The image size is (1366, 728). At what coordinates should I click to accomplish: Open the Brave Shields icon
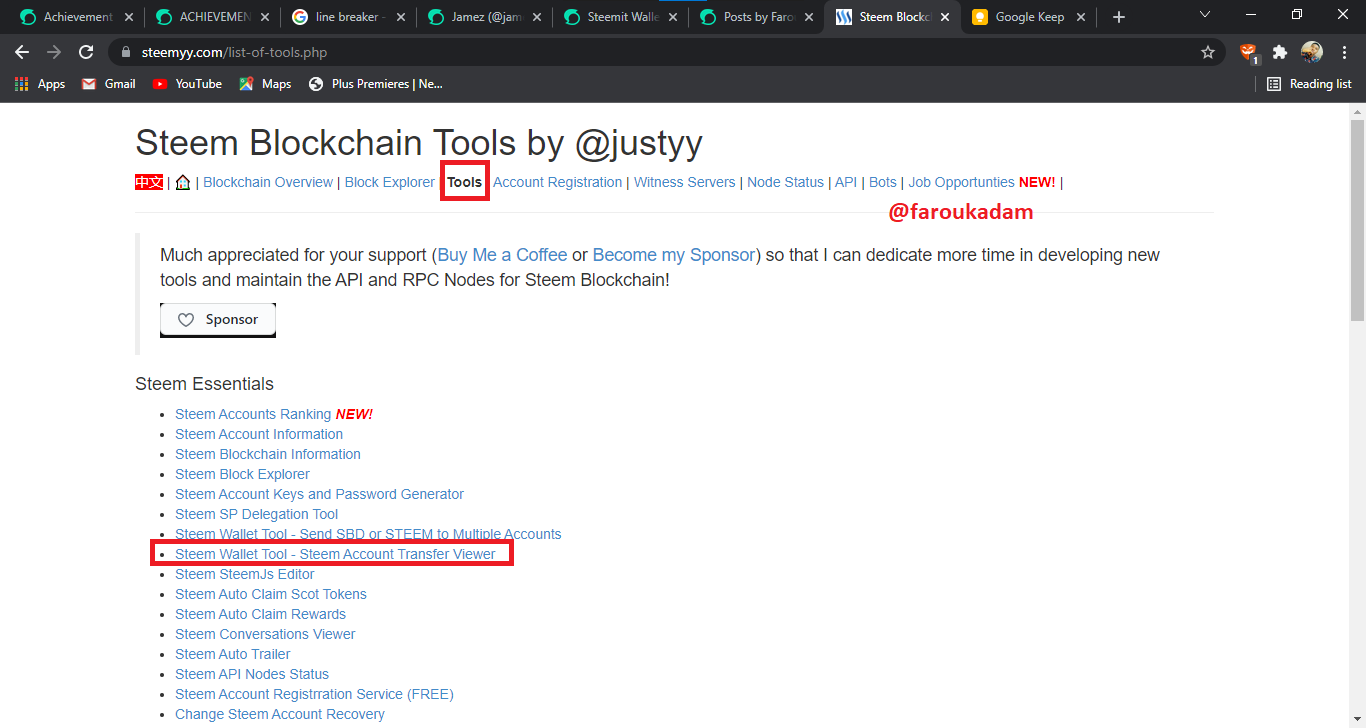click(x=1248, y=52)
